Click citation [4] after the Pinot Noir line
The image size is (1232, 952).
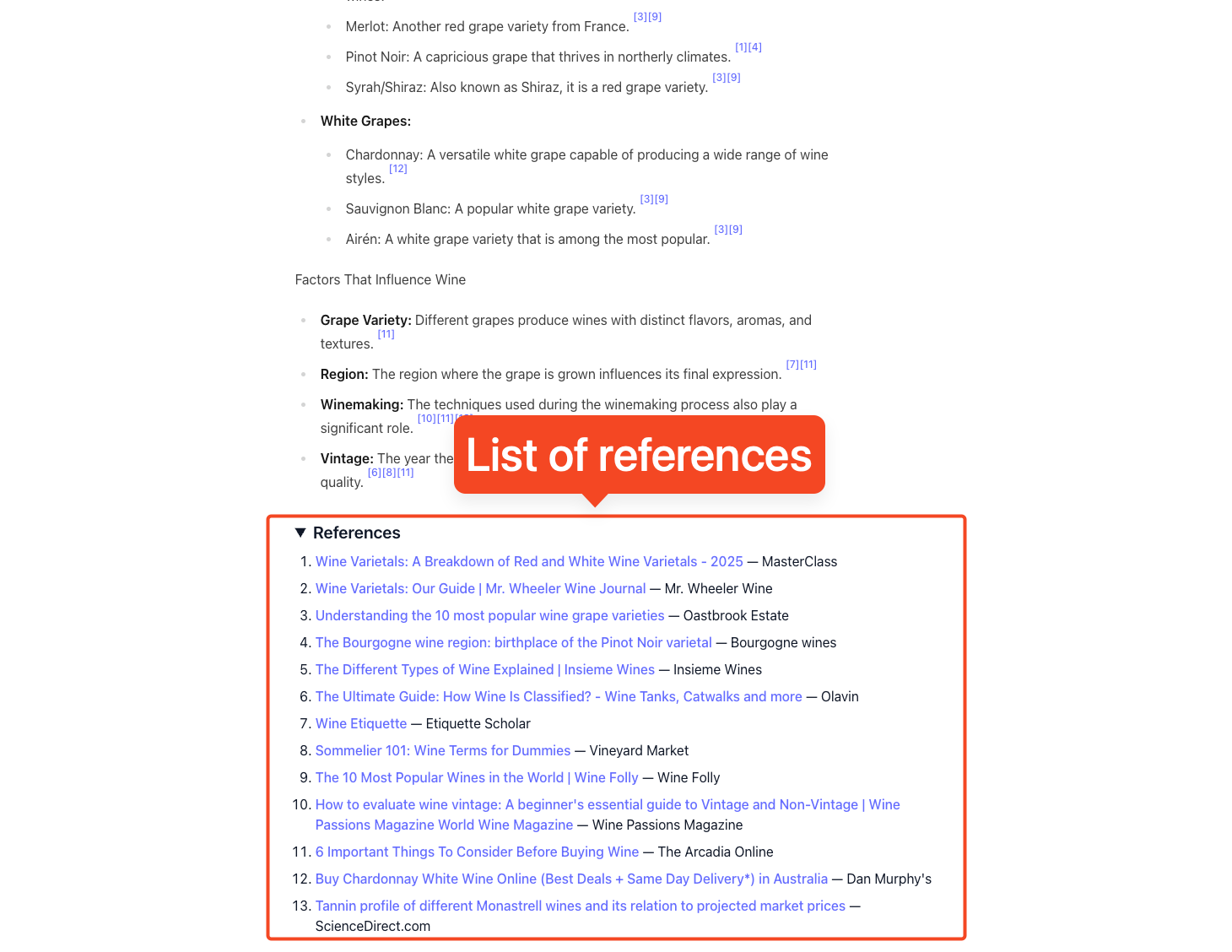point(755,47)
